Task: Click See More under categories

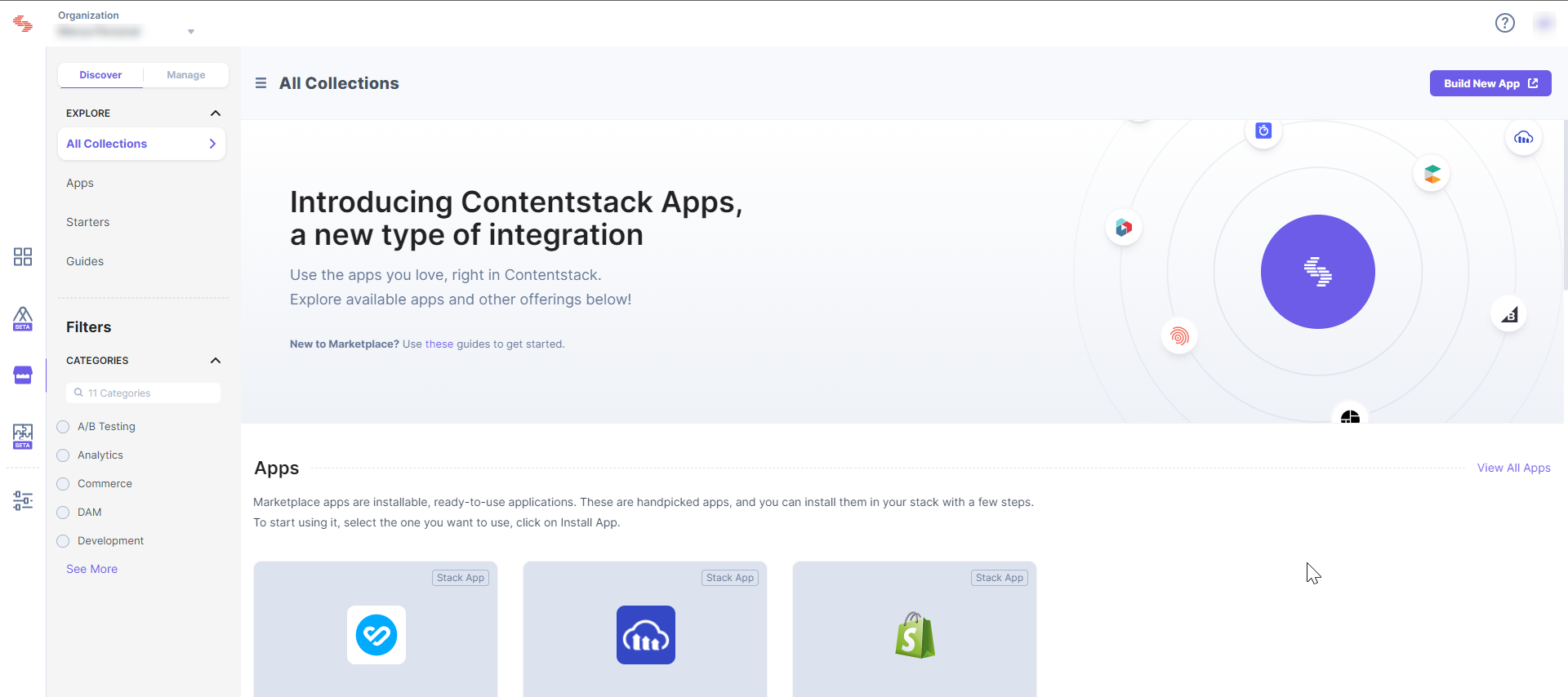Action: click(x=91, y=569)
